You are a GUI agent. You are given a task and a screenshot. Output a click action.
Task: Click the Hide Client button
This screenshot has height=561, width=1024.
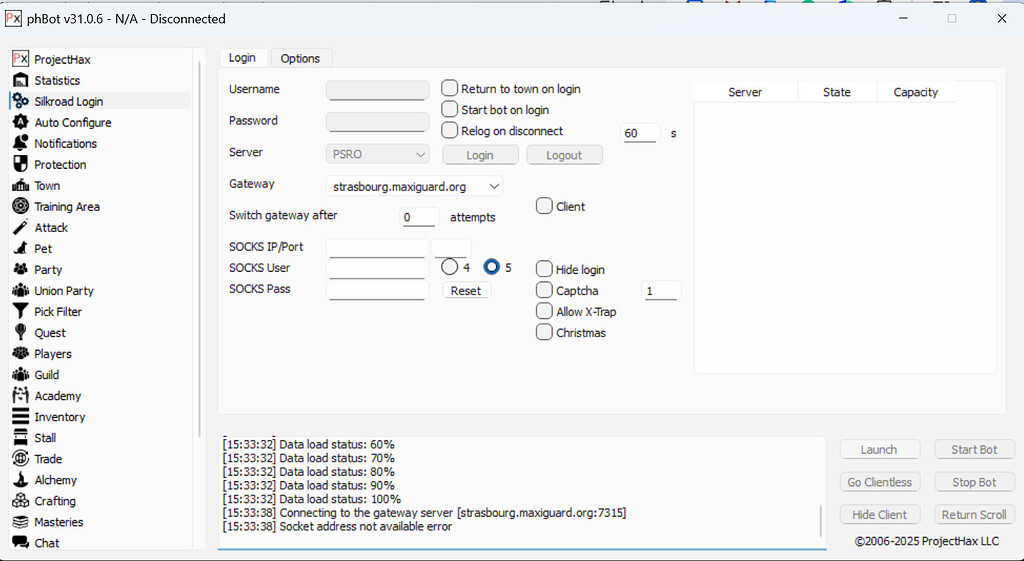(880, 515)
